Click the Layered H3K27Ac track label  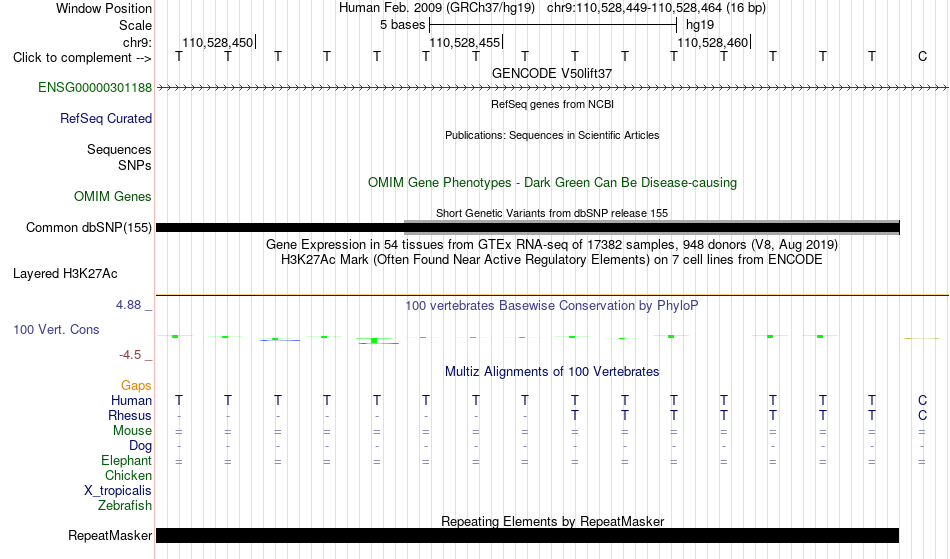tap(65, 274)
